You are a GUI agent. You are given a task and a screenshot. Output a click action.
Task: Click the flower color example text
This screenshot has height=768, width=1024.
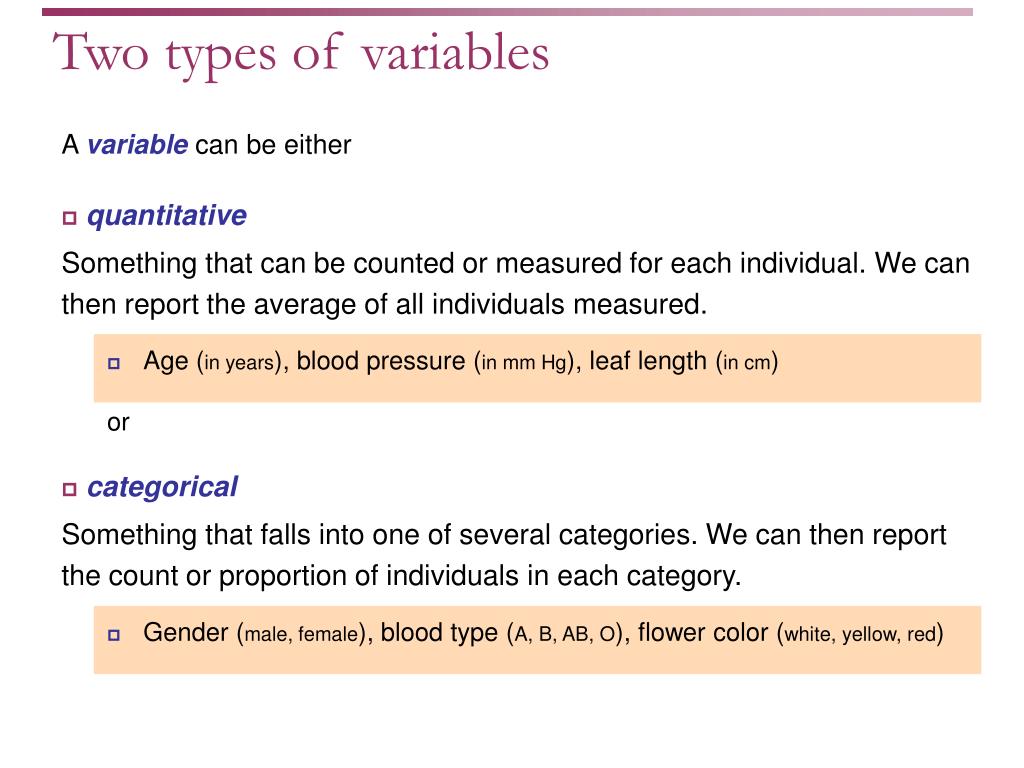(x=703, y=633)
